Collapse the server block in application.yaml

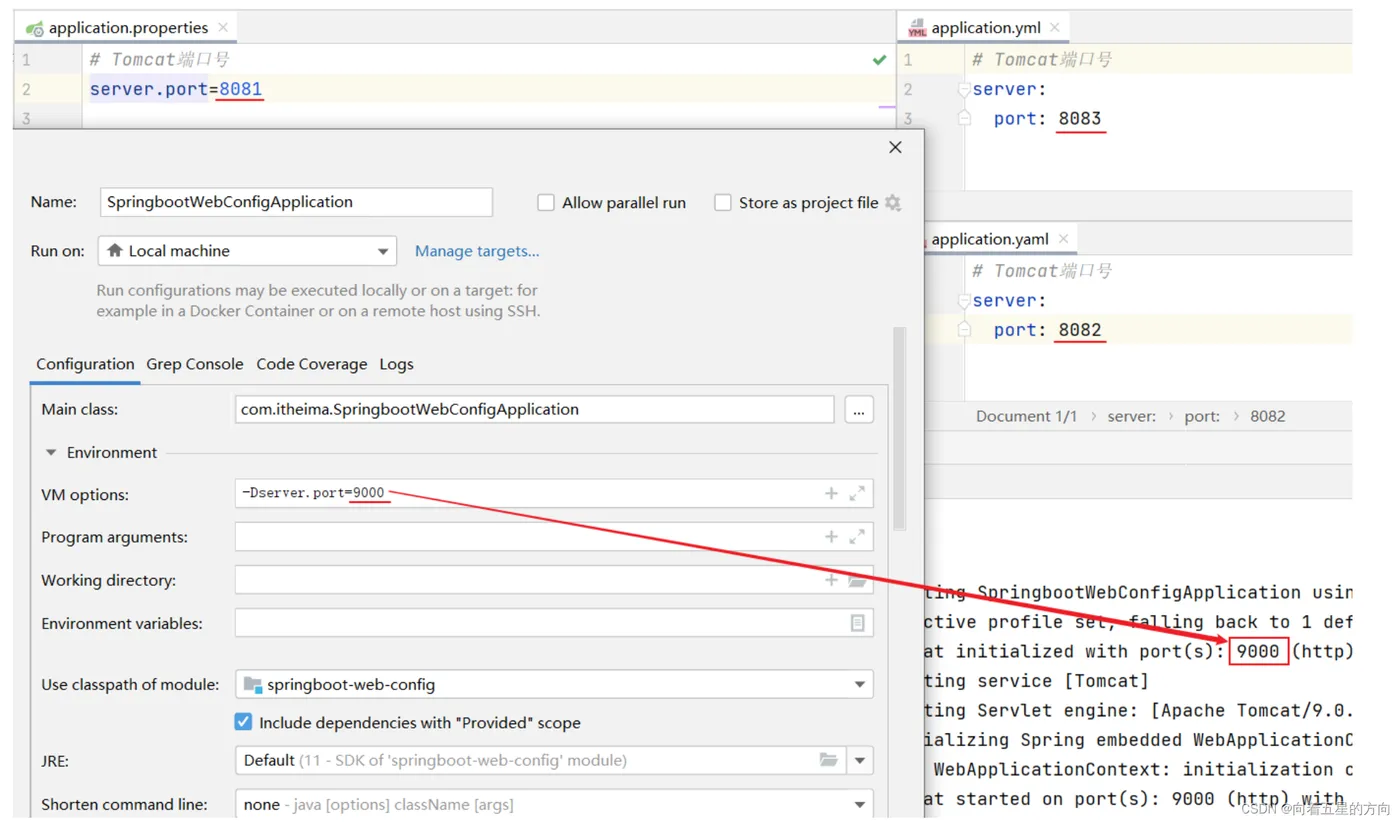964,300
